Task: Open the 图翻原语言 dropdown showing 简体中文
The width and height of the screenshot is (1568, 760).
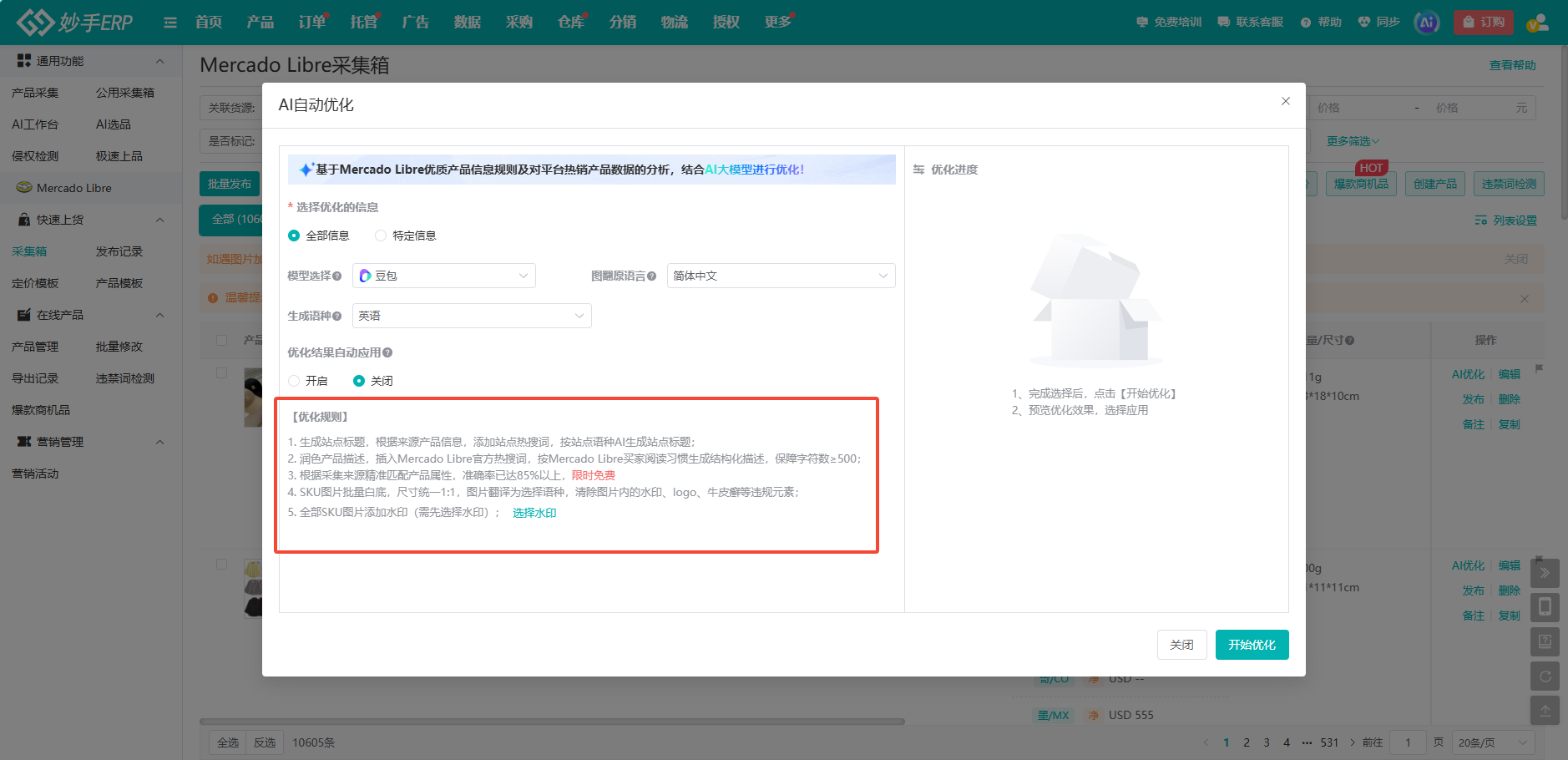Action: pyautogui.click(x=781, y=276)
